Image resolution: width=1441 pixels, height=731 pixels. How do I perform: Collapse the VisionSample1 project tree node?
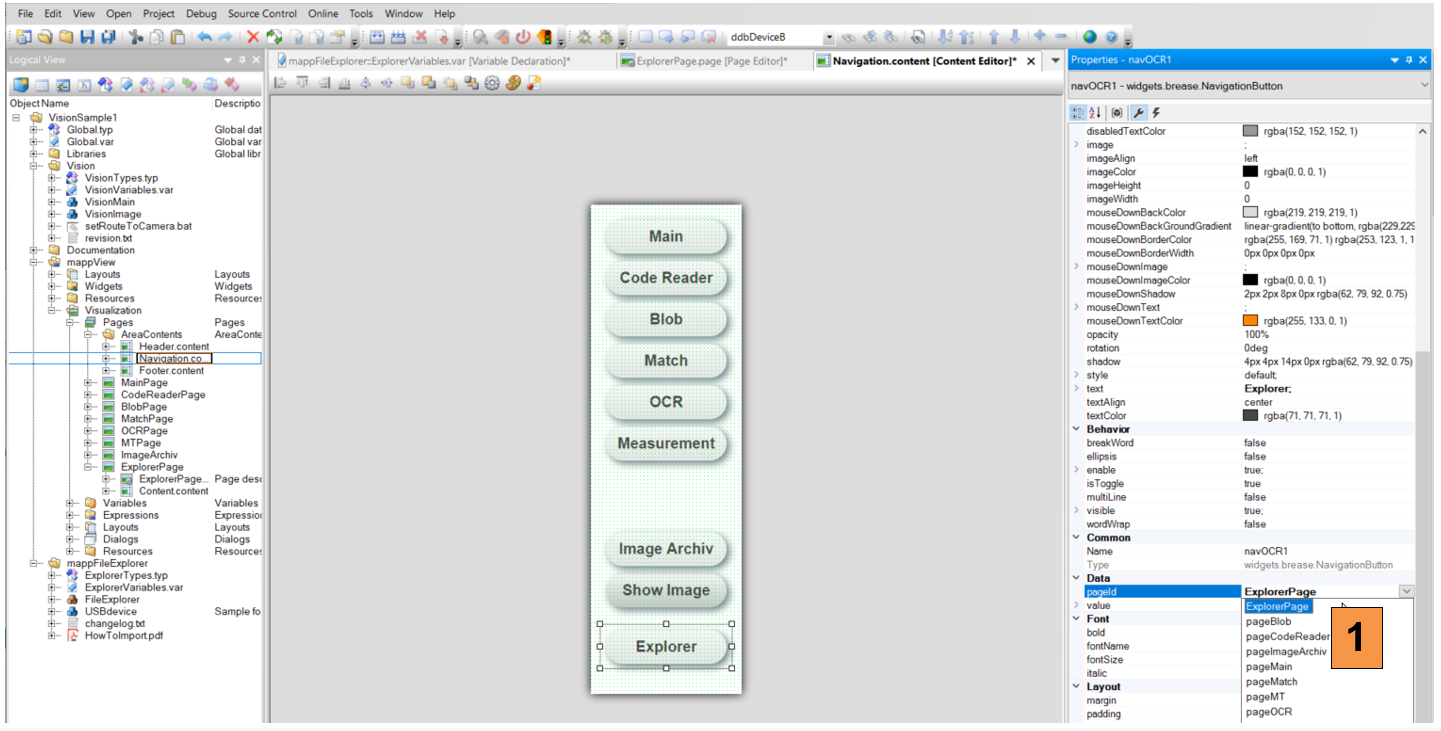[17, 118]
